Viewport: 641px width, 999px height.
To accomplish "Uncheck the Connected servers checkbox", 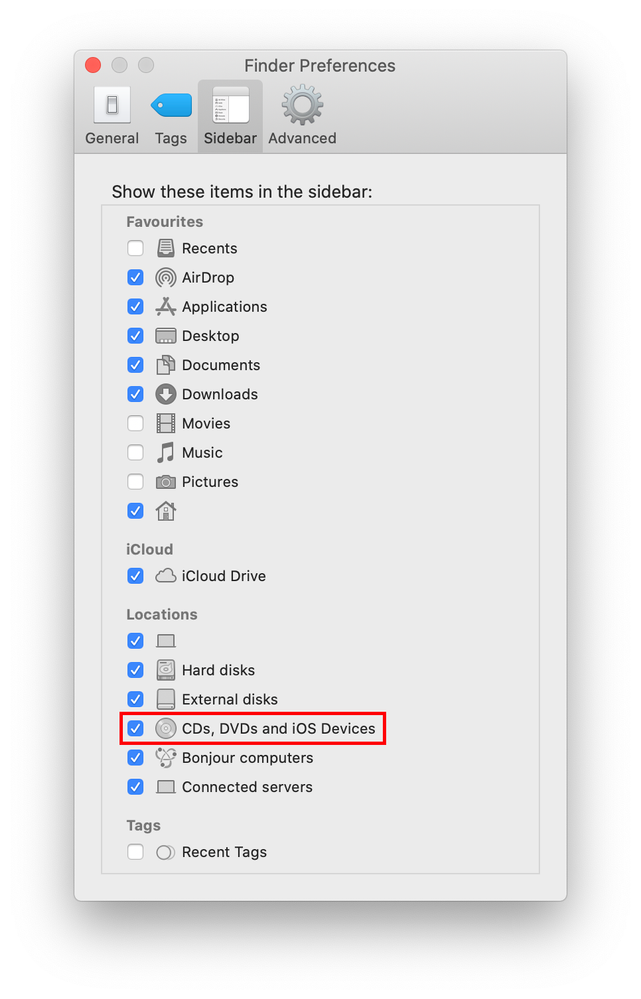I will click(136, 787).
